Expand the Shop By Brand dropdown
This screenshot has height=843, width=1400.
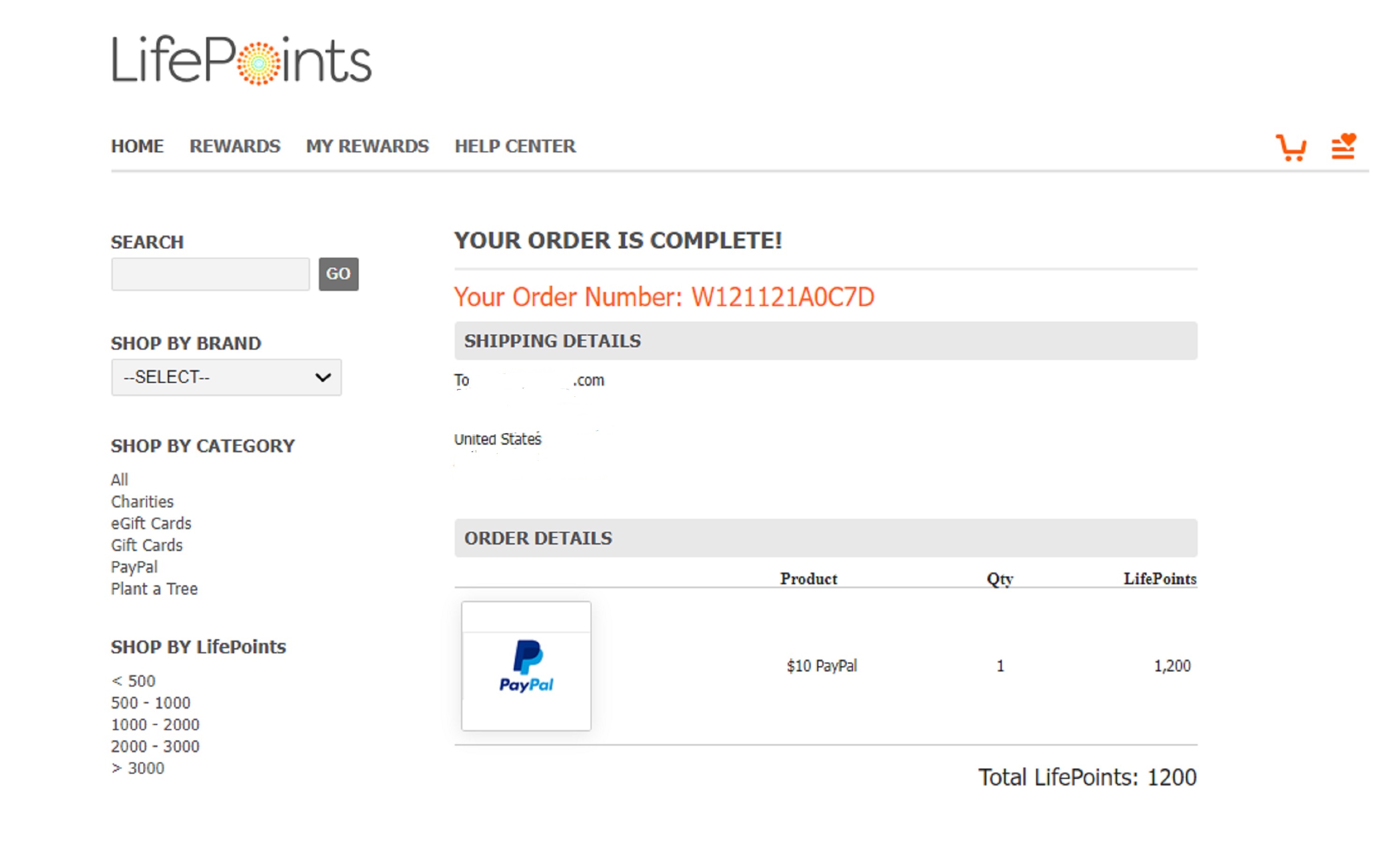click(226, 377)
